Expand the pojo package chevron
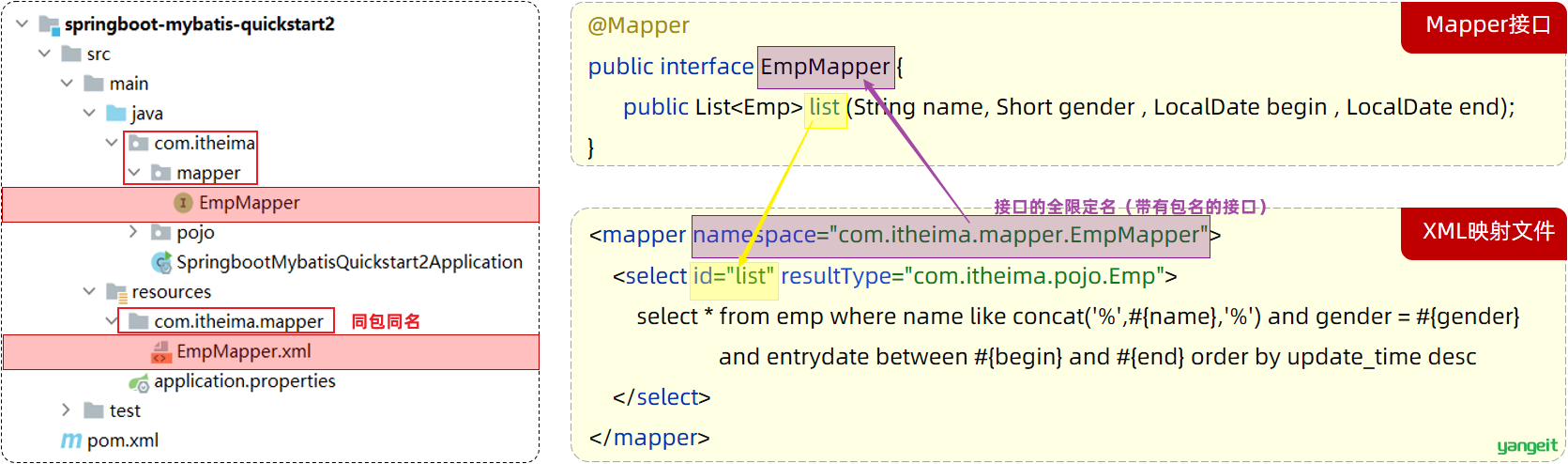 click(x=133, y=231)
